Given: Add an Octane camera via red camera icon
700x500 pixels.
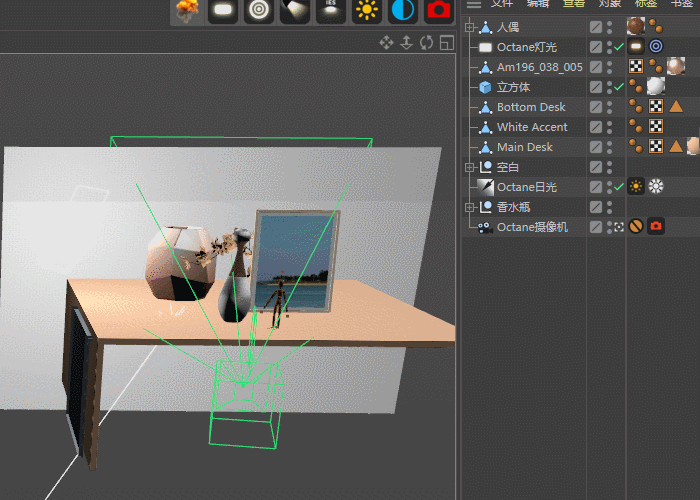Looking at the screenshot, I should coord(438,11).
